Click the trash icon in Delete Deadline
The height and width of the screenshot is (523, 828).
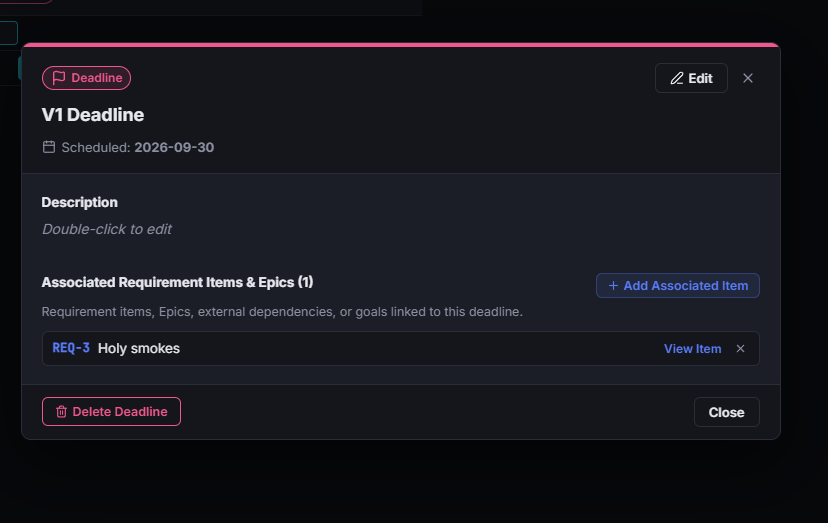(61, 412)
